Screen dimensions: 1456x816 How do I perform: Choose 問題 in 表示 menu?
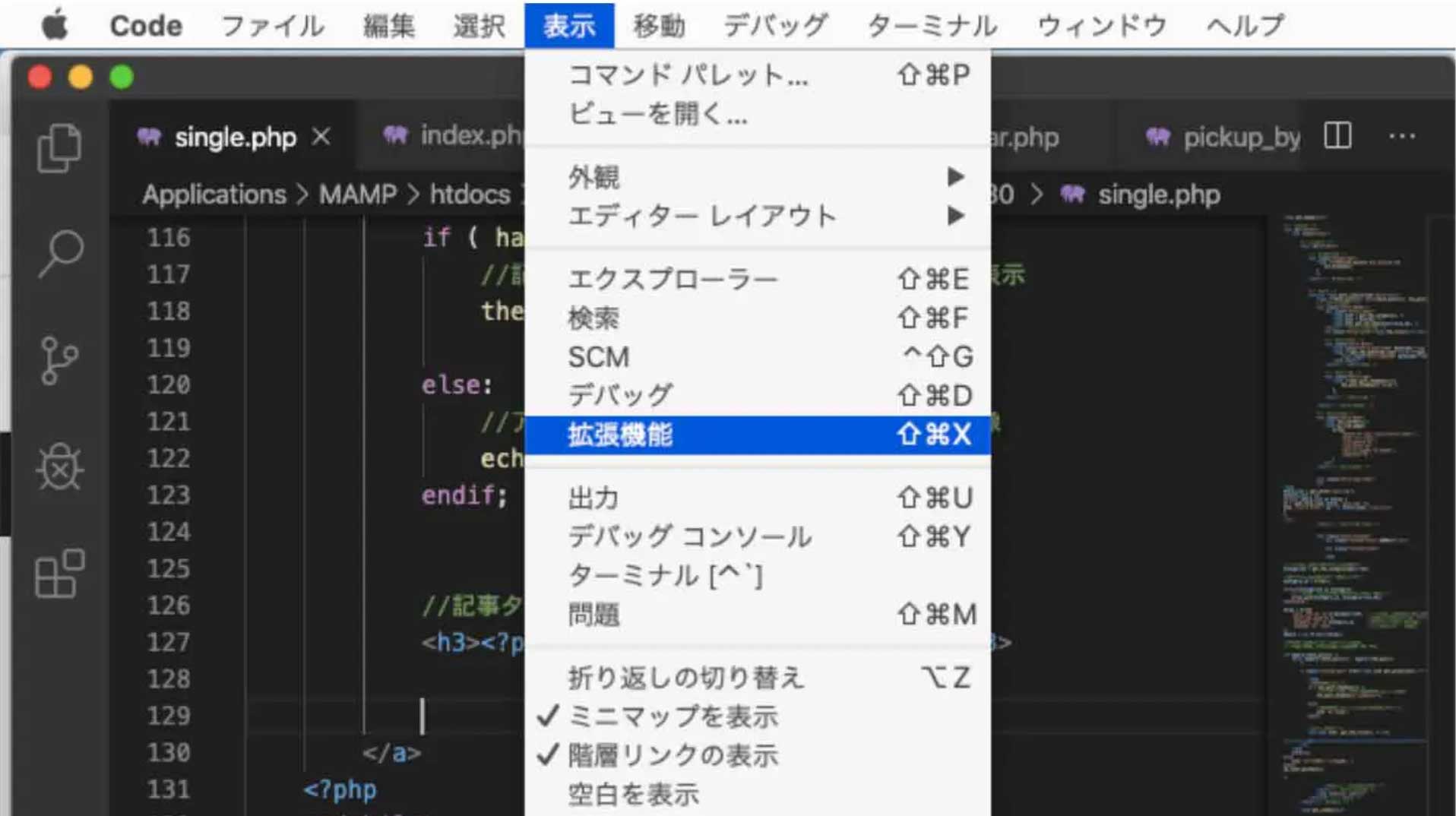[758, 614]
